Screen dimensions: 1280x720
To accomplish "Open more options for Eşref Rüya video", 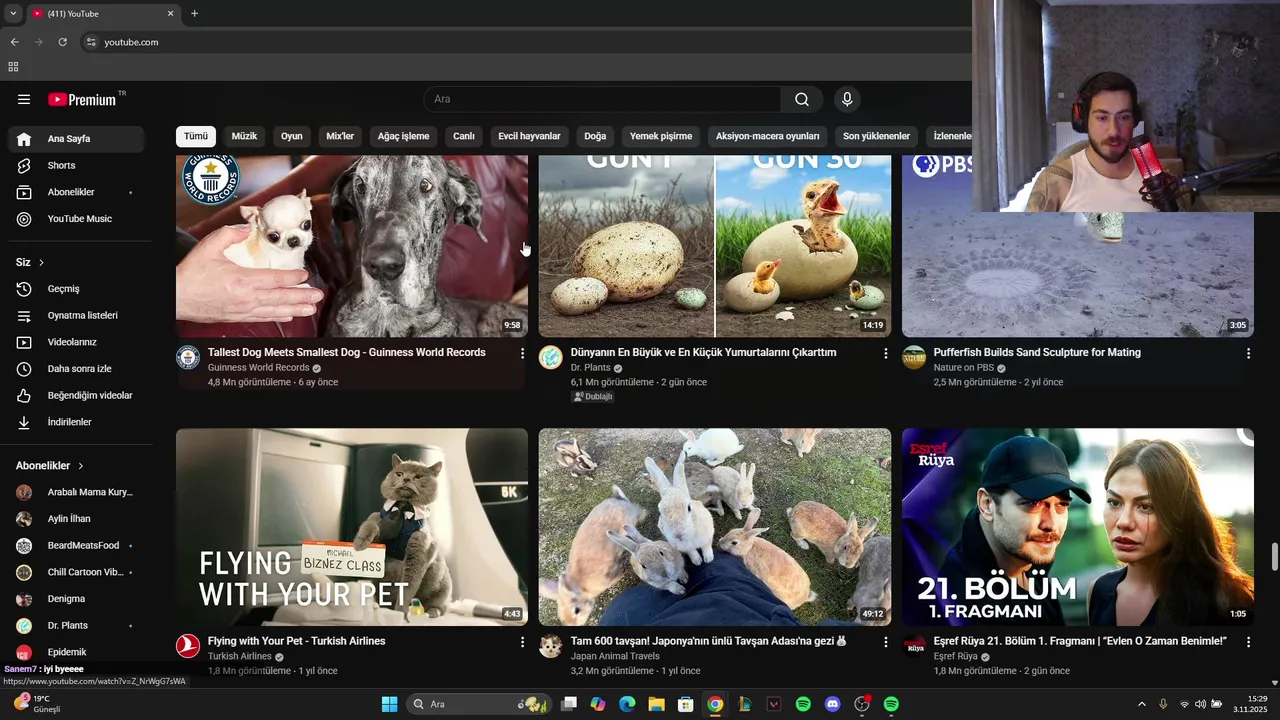I will (x=1248, y=642).
